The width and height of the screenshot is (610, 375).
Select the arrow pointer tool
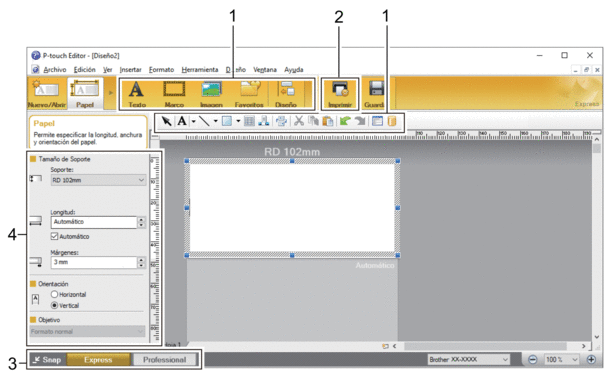tap(167, 121)
